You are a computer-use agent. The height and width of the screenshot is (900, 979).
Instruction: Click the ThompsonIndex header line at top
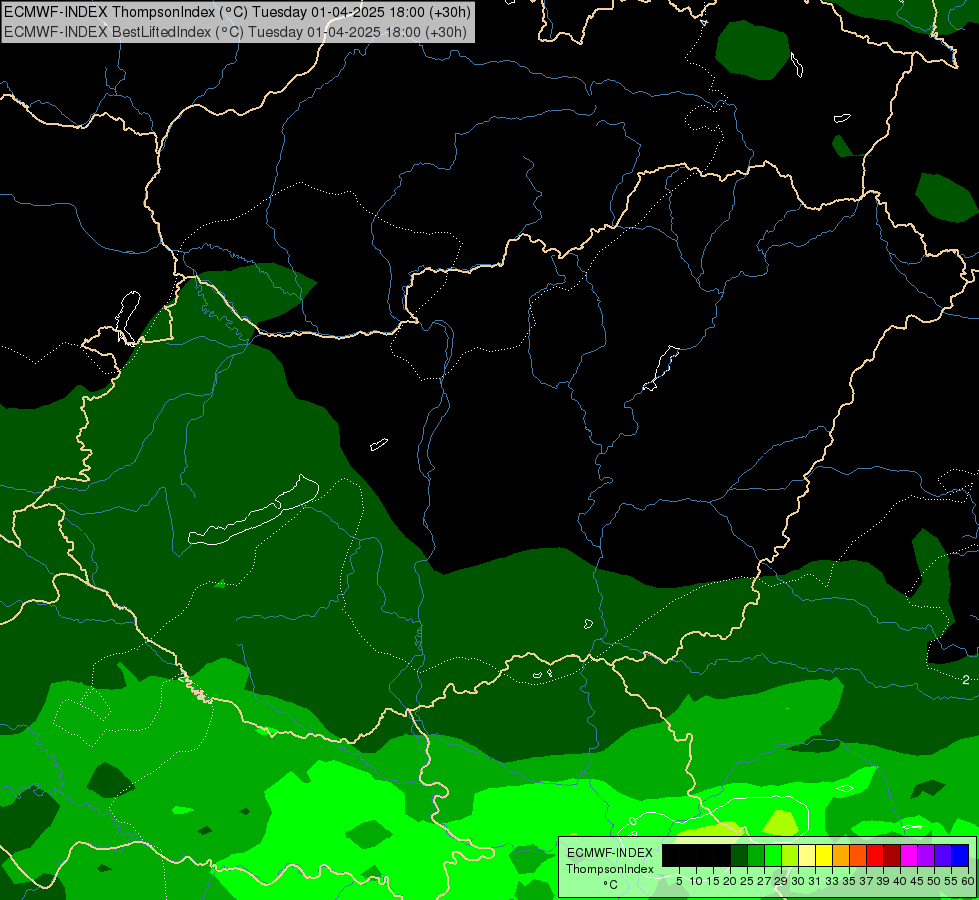[237, 11]
